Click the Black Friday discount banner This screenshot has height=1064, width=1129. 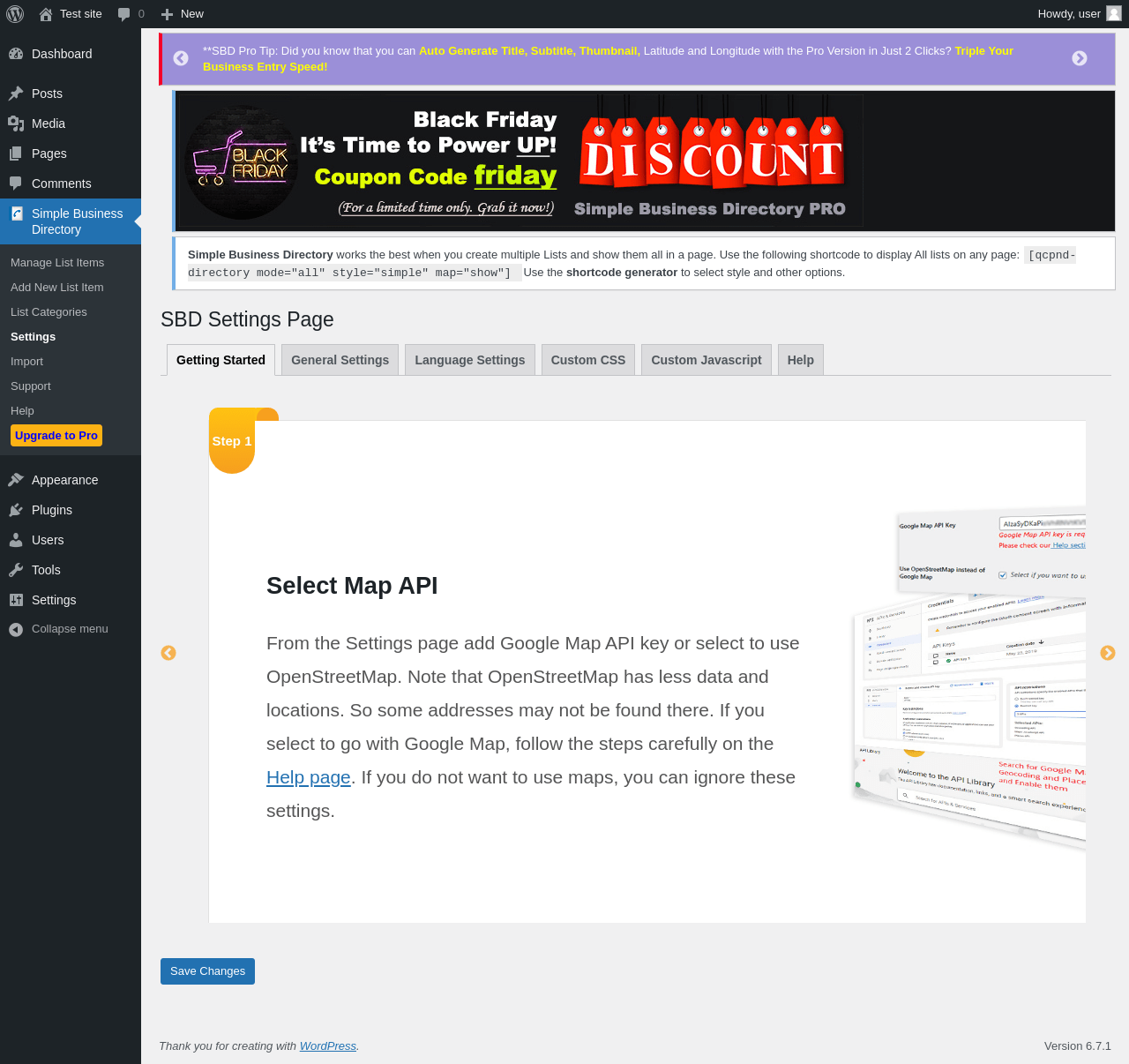(520, 161)
